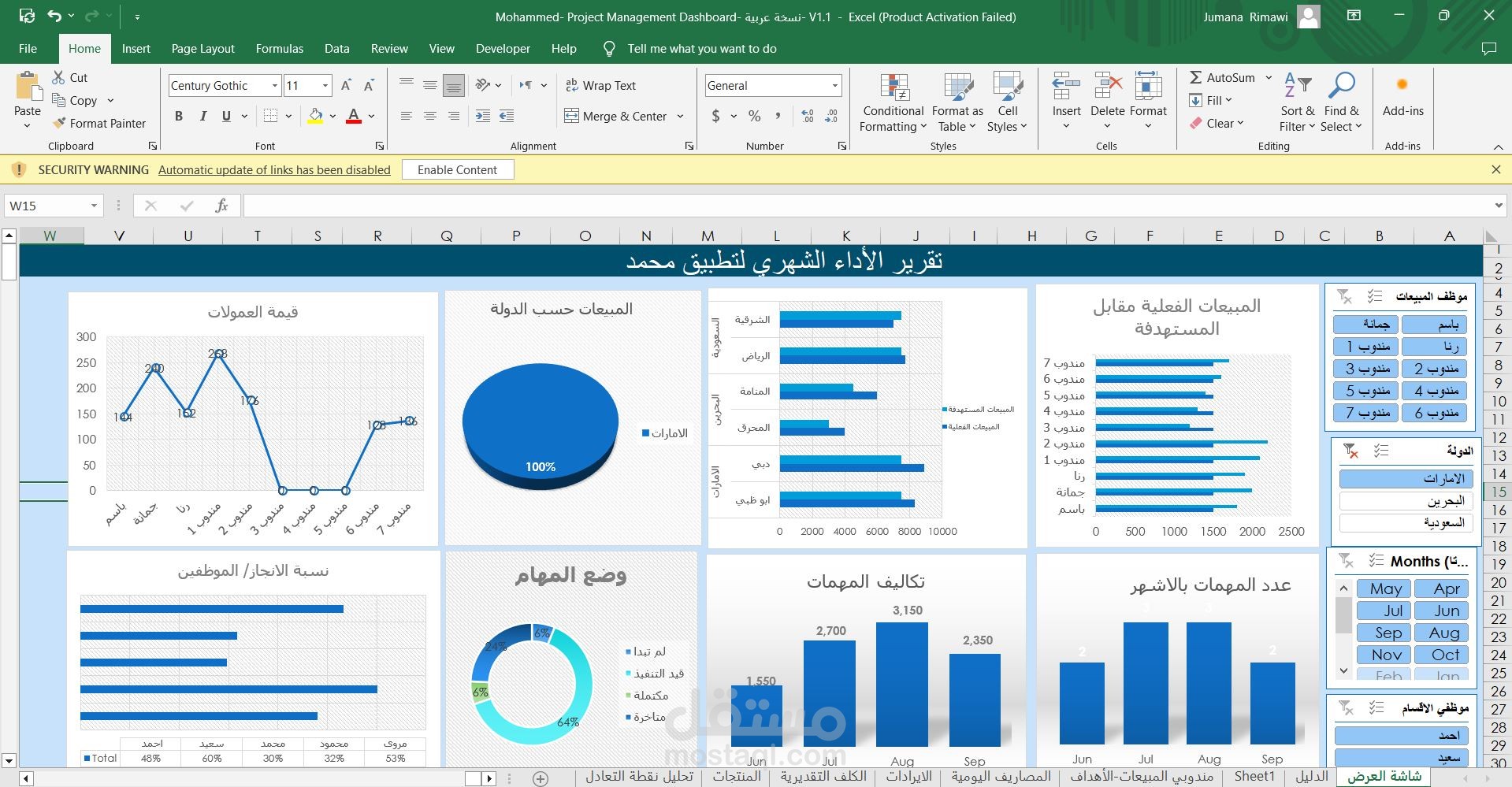Open Find & Select magnifier
The width and height of the screenshot is (1512, 787).
1341,102
